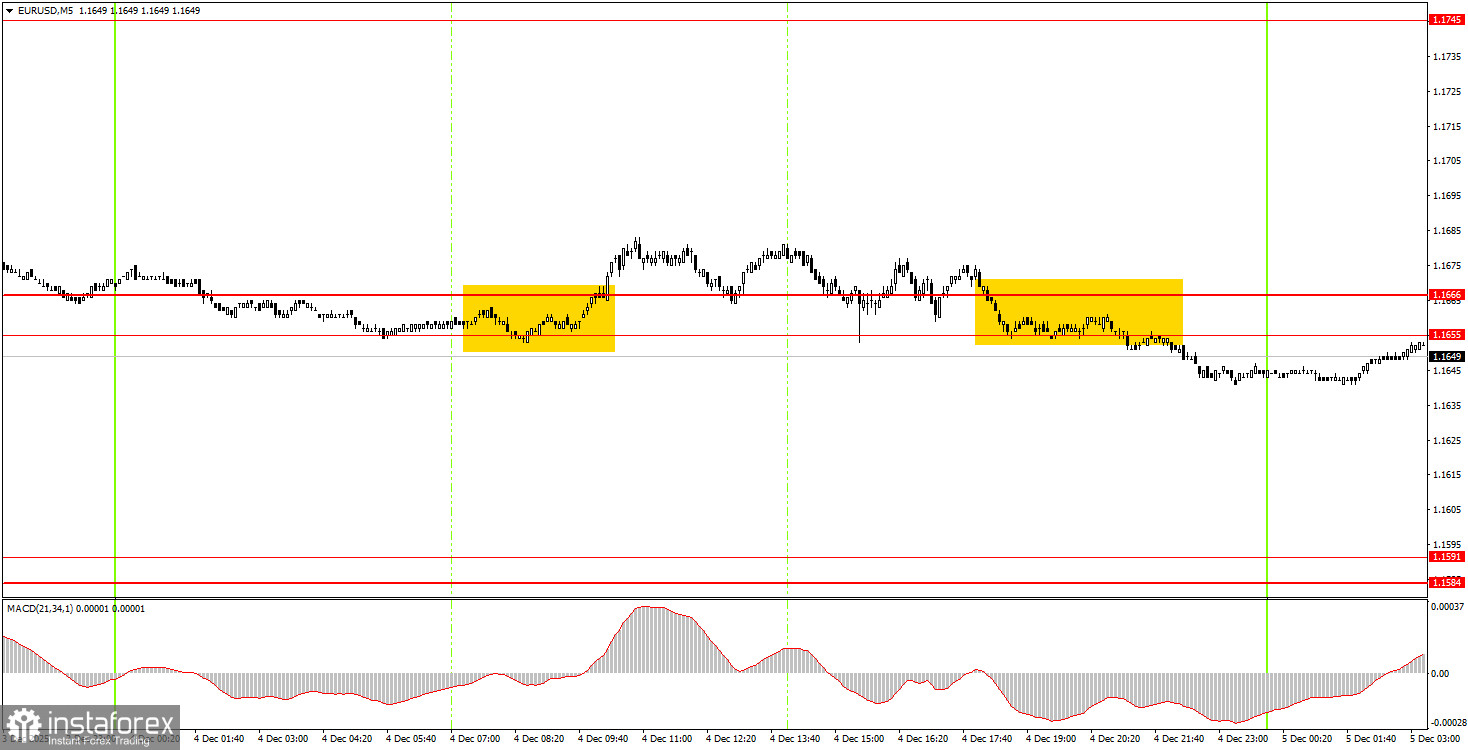This screenshot has height=750, width=1468.
Task: Click the -0.00028 value on MACD scale
Action: 1449,722
